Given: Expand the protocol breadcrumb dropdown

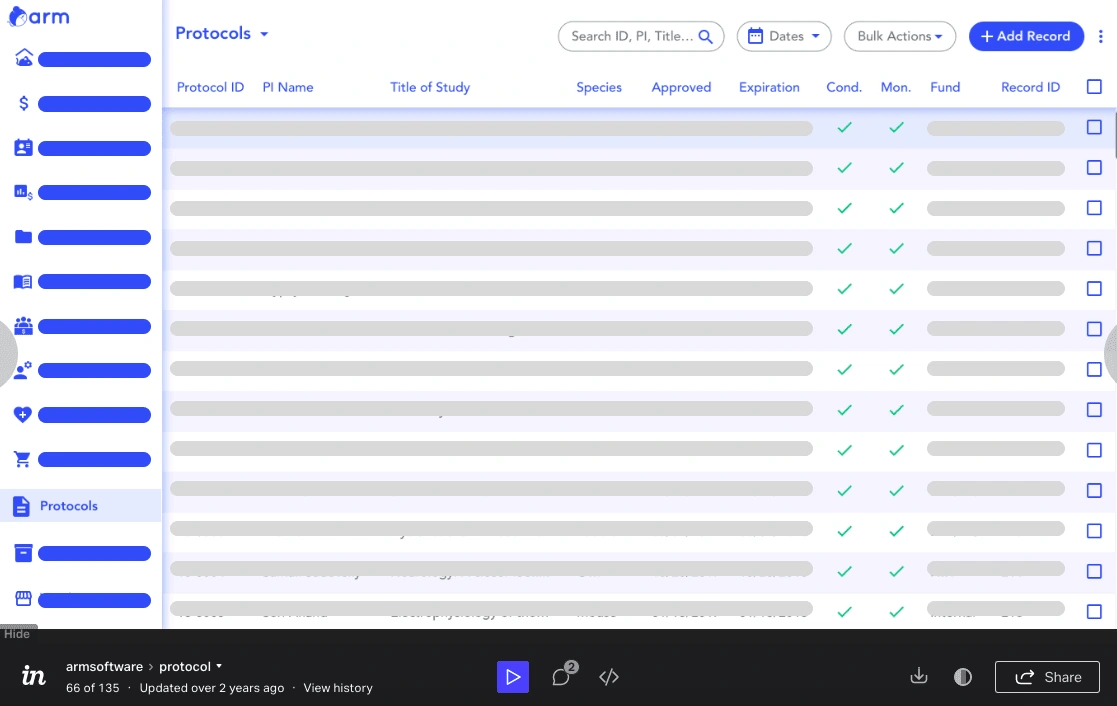Looking at the screenshot, I should tap(219, 666).
